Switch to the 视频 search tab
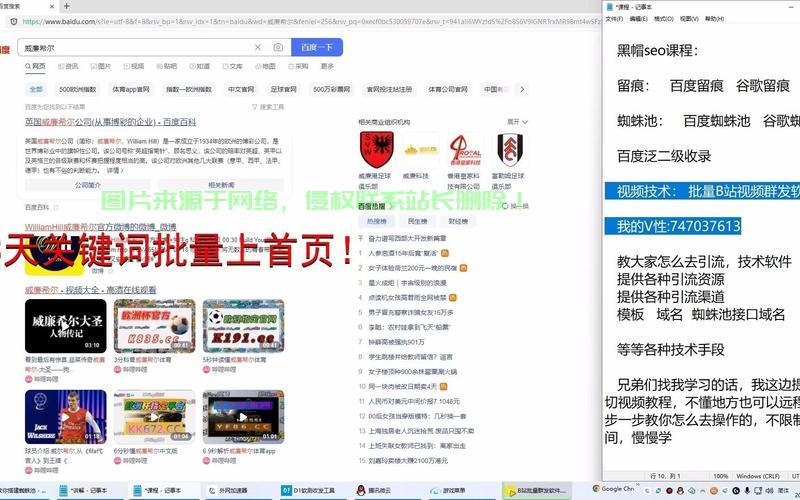This screenshot has height=500, width=800. tap(134, 66)
